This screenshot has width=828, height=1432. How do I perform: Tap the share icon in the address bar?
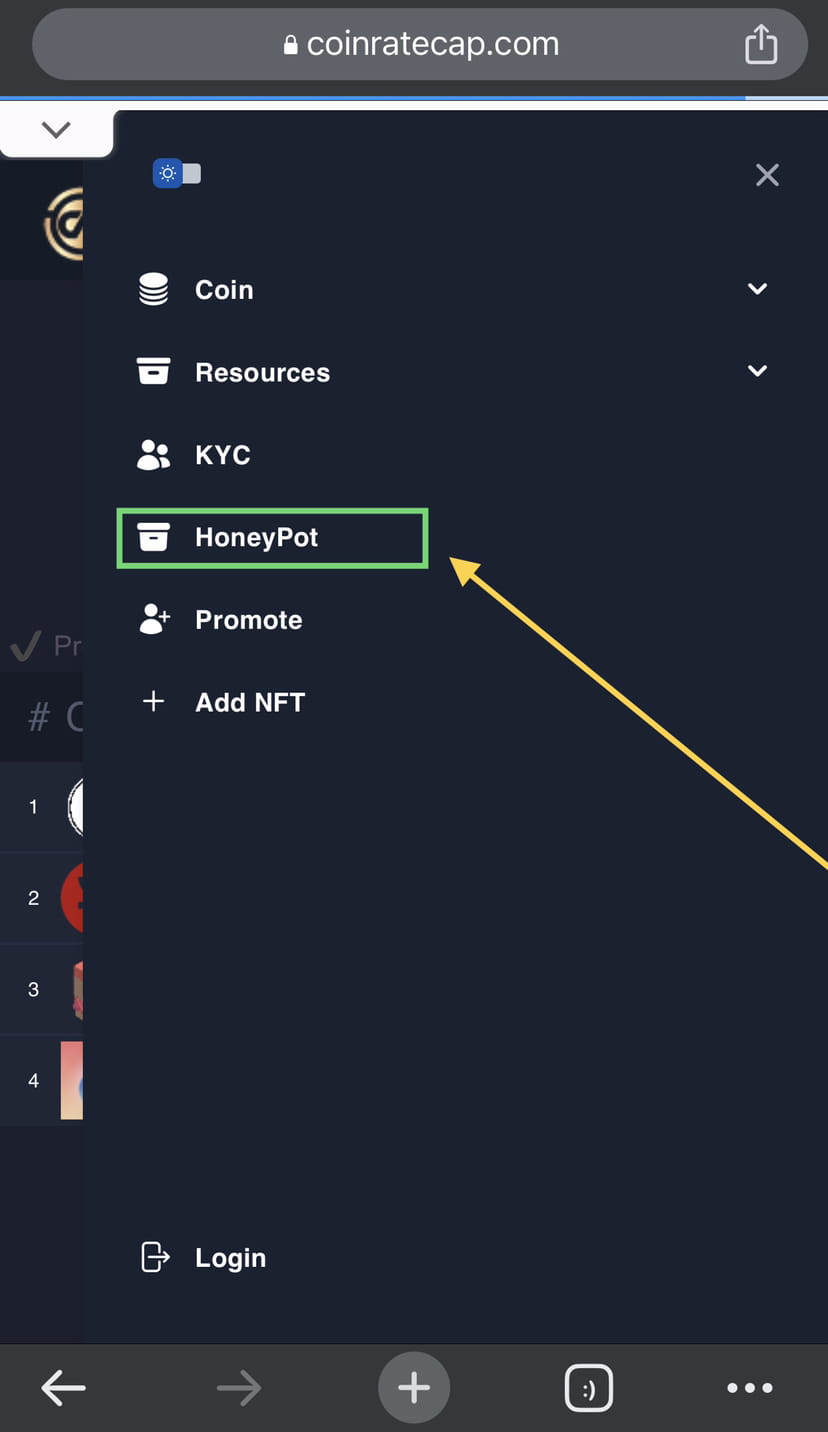point(761,44)
